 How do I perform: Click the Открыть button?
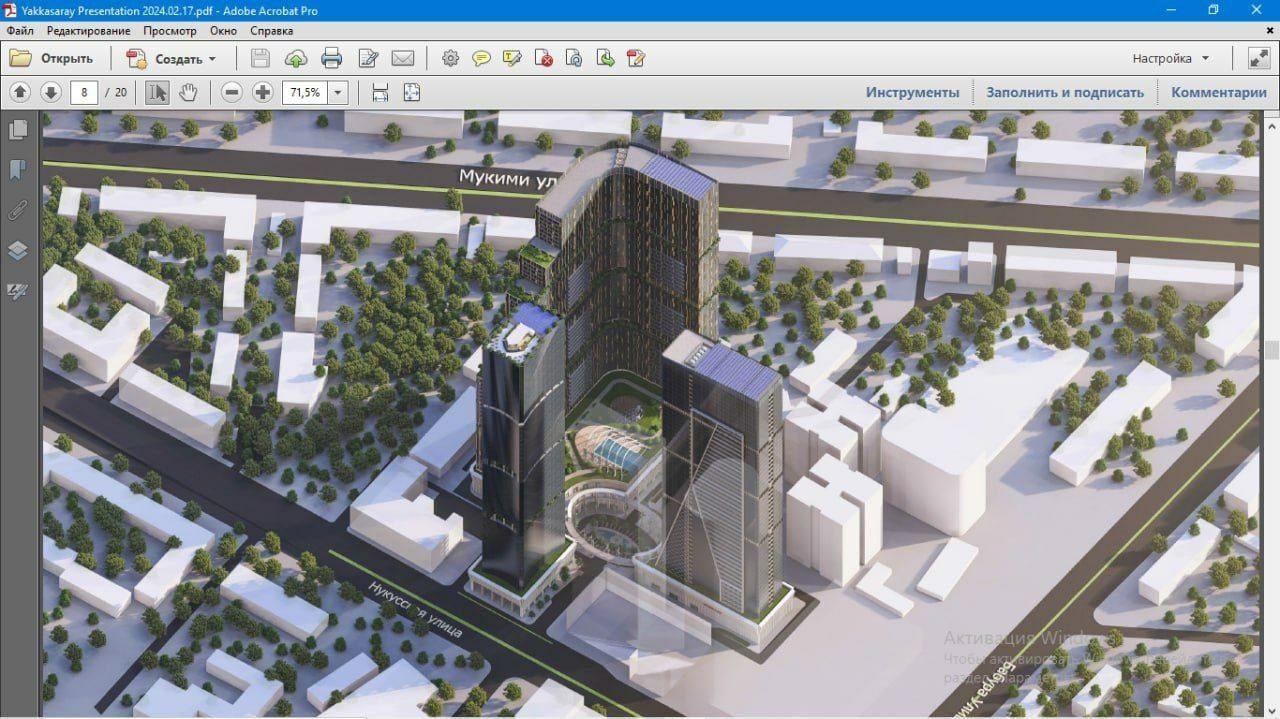pos(52,58)
